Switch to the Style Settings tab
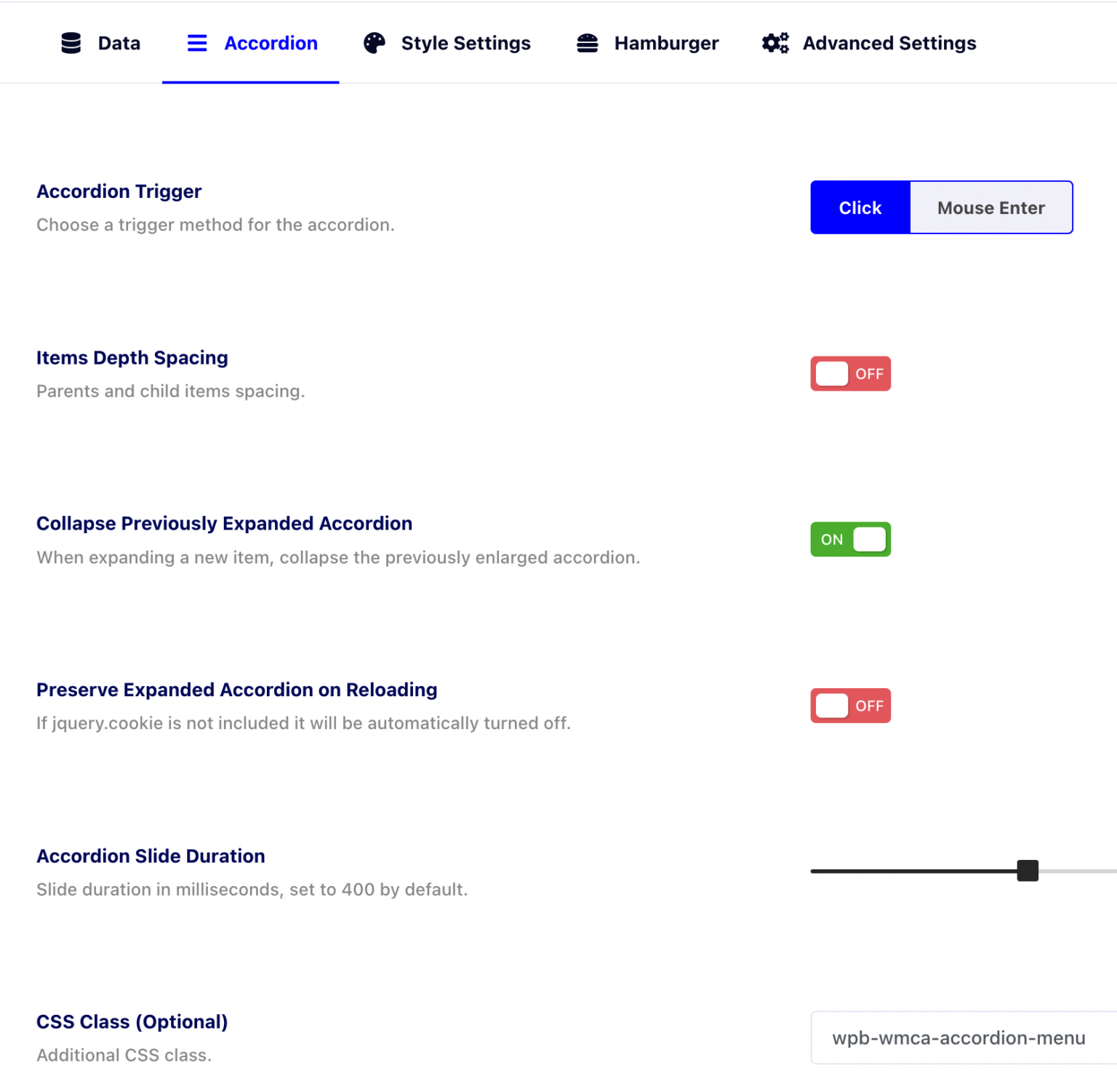The image size is (1117, 1092). coord(447,44)
